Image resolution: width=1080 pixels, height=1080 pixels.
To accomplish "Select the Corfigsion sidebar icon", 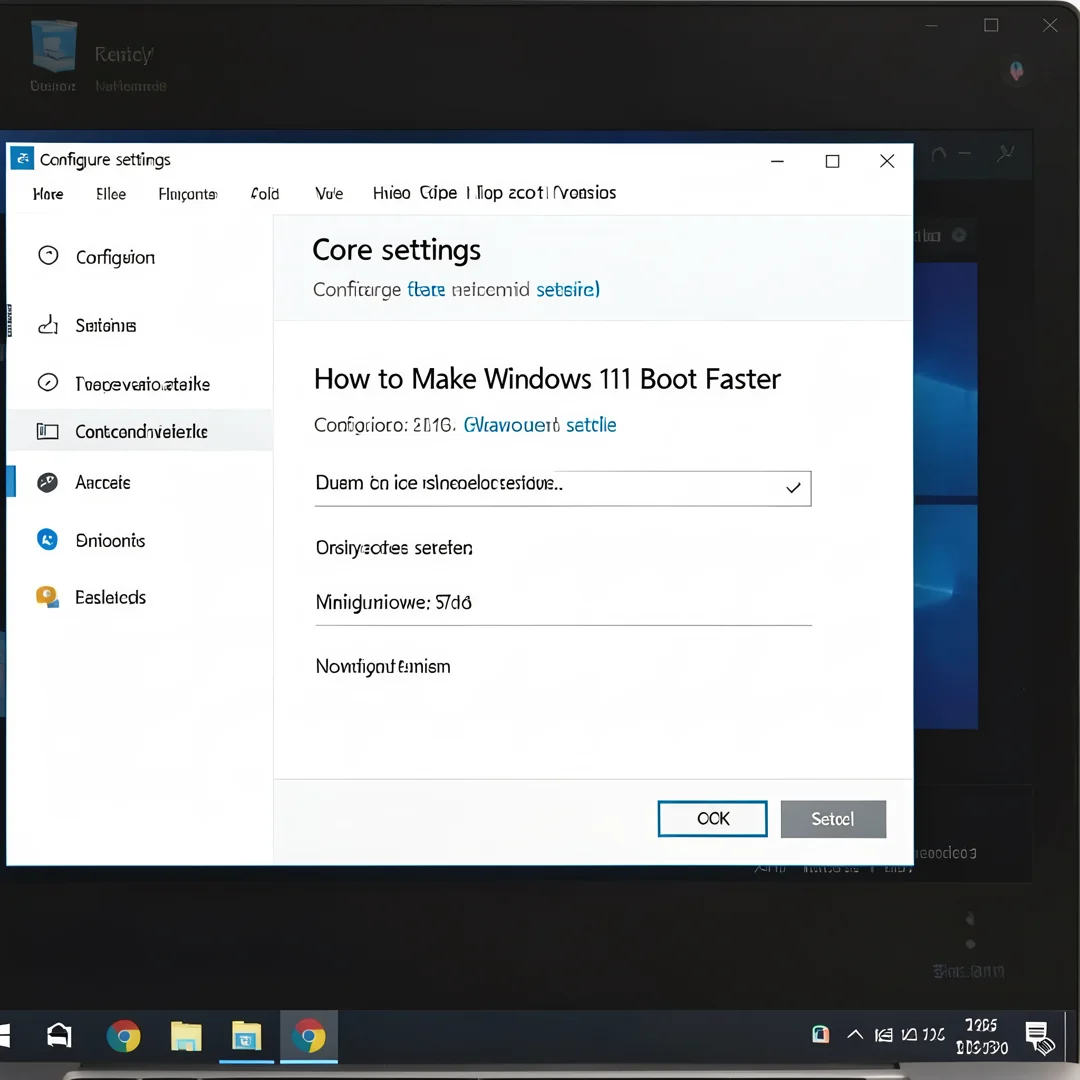I will 48,256.
